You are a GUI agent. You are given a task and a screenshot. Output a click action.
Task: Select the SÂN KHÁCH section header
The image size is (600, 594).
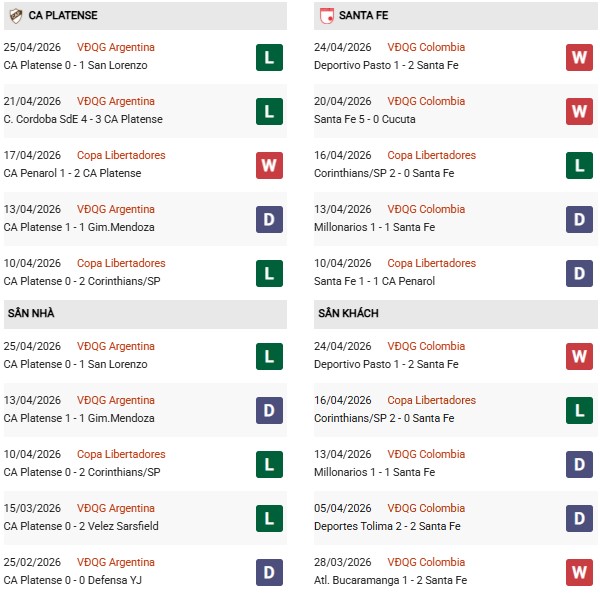point(349,314)
